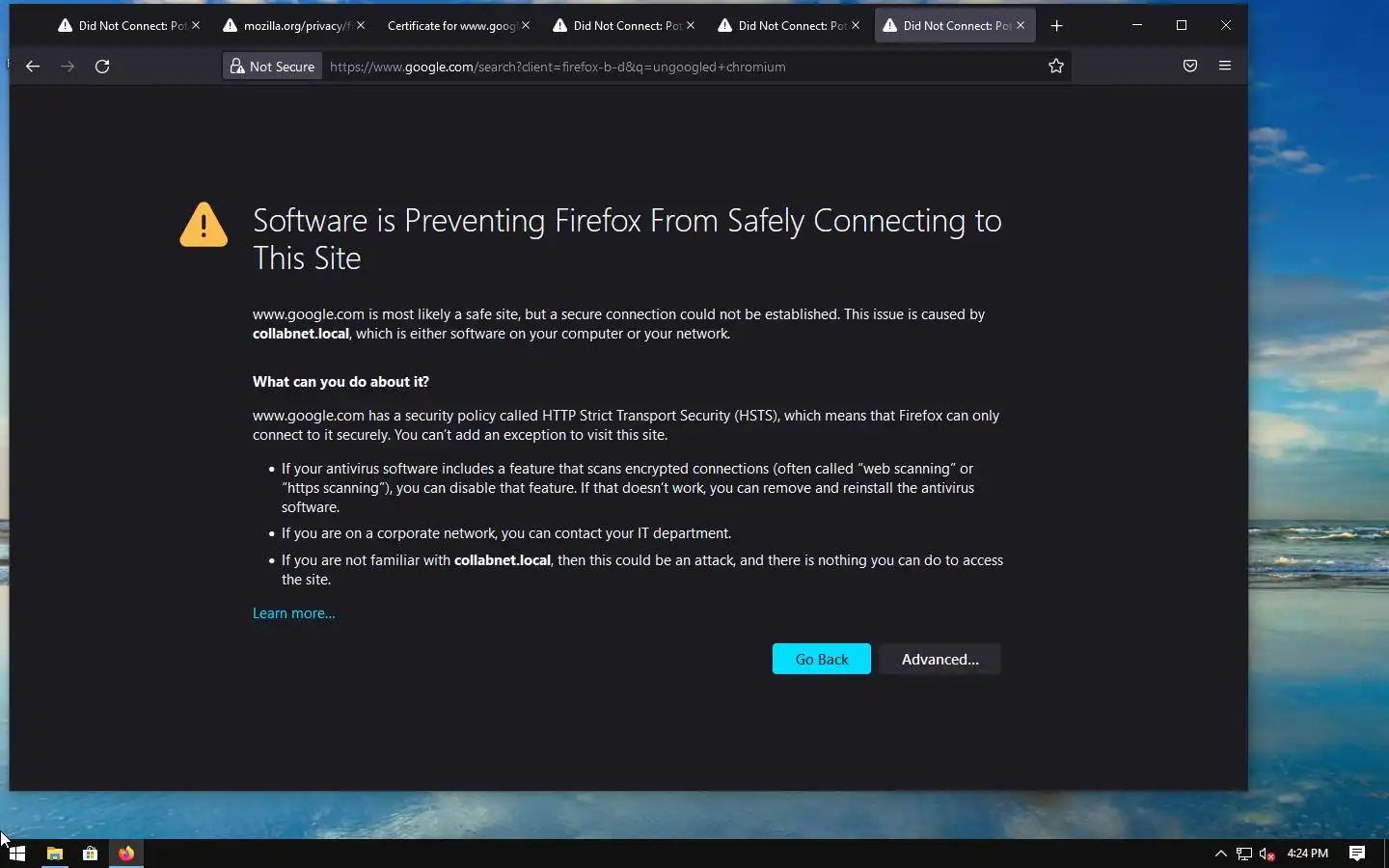The width and height of the screenshot is (1389, 868).
Task: Close the active Did Not Connect tab
Action: pos(1021,26)
